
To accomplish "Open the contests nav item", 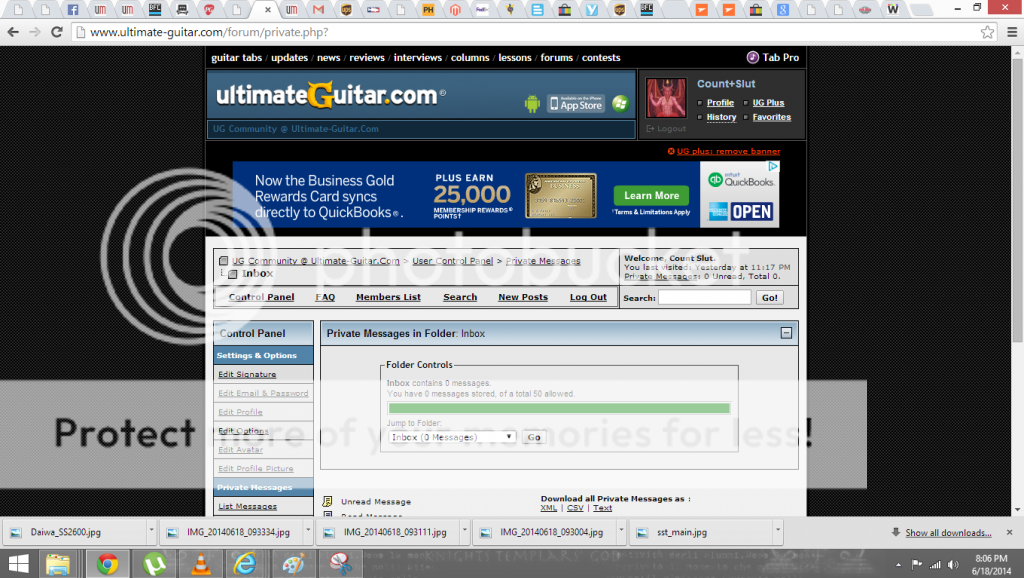I will click(601, 57).
